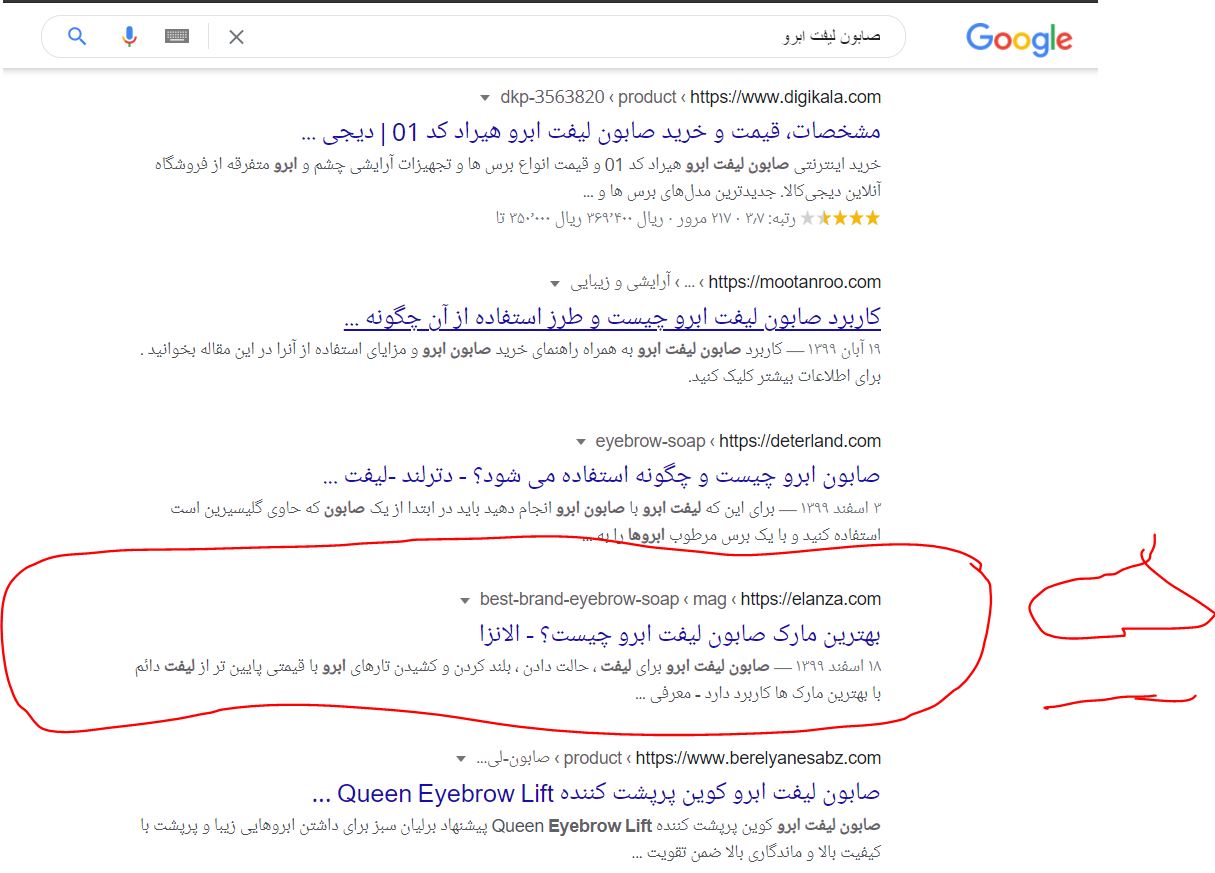Screen dimensions: 1215x873
Task: Expand dropdown arrow beside digikala.com URL
Action: click(x=486, y=98)
